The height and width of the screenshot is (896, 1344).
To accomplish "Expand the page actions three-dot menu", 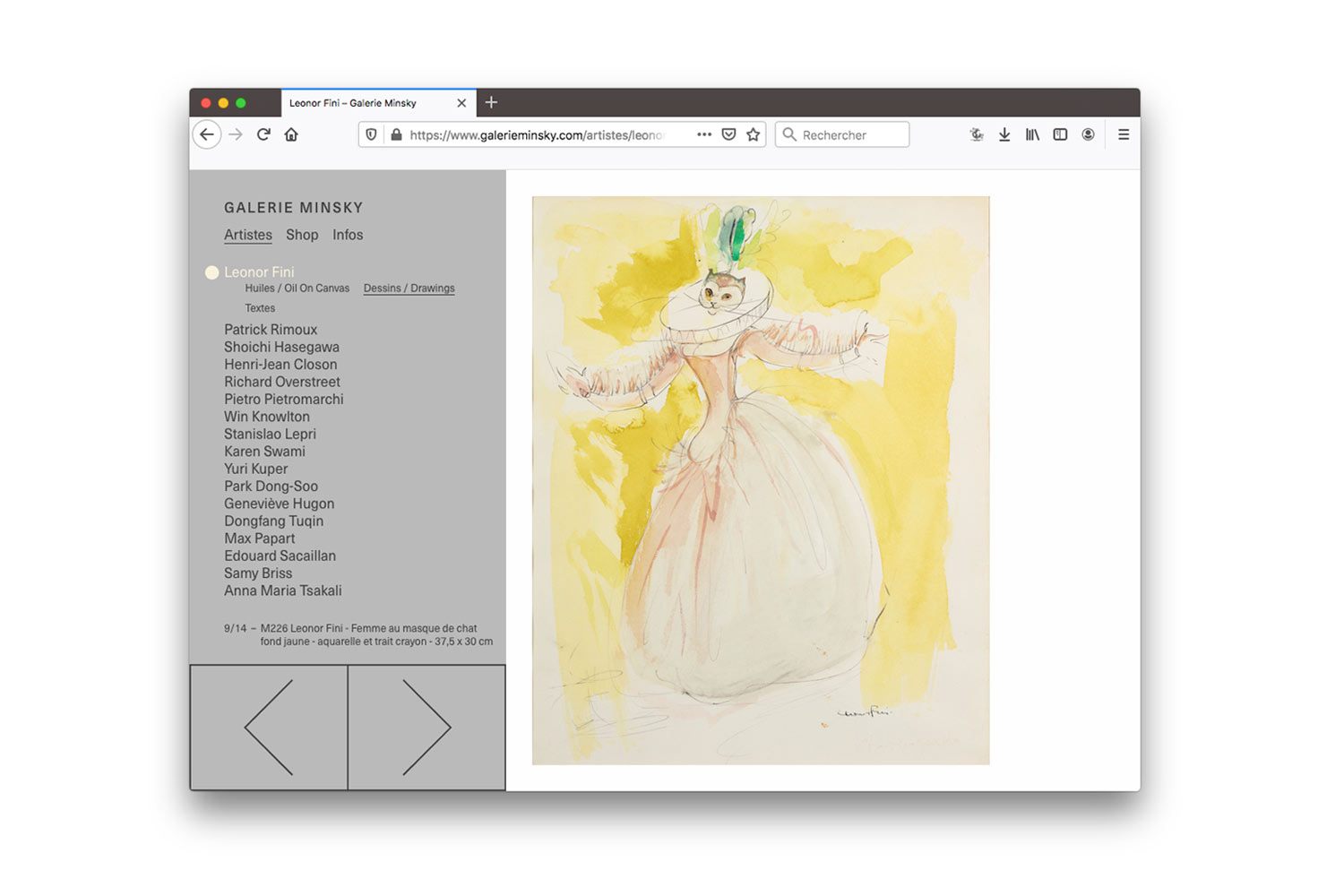I will point(704,134).
